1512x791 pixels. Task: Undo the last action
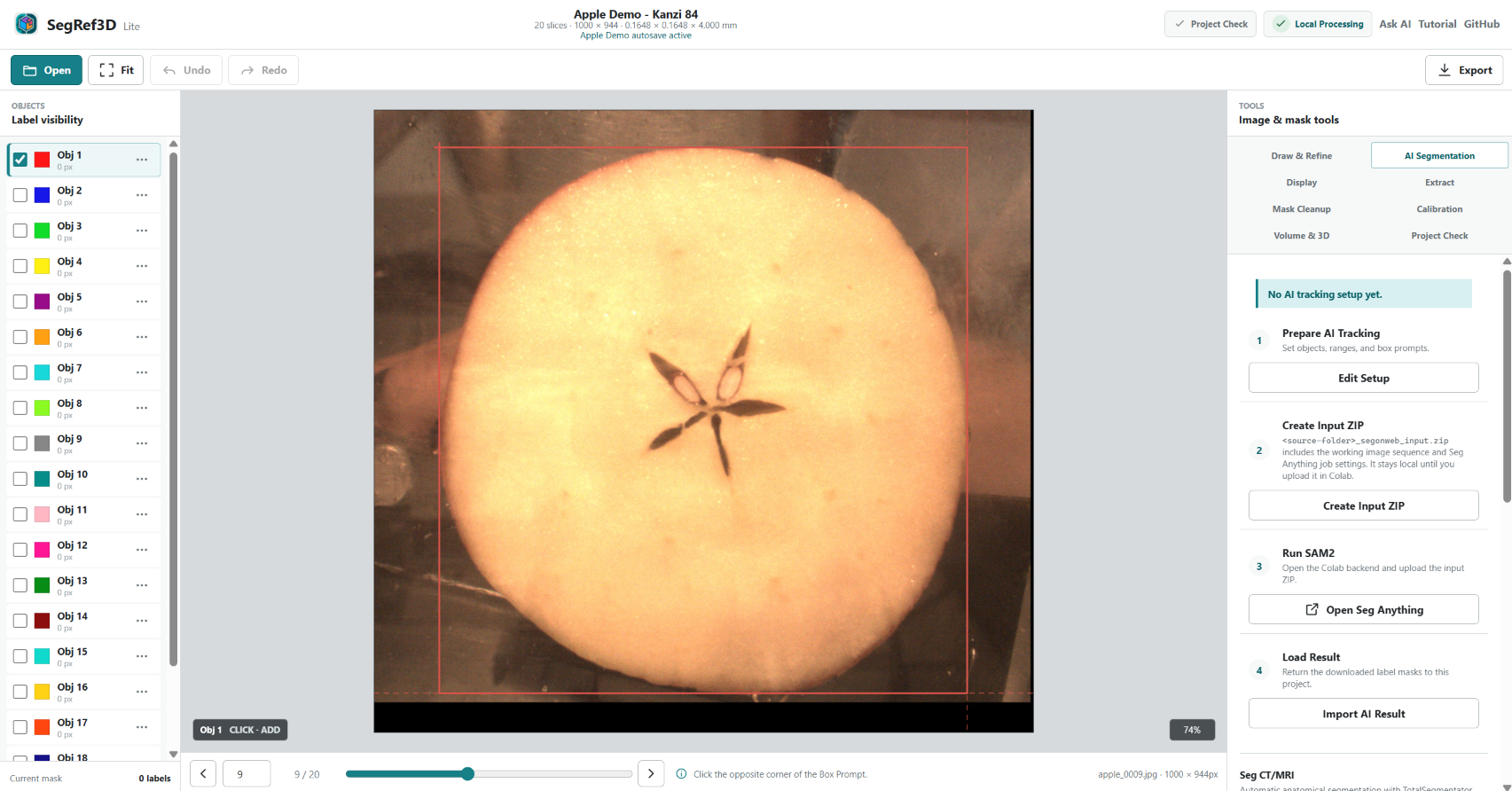coord(186,70)
